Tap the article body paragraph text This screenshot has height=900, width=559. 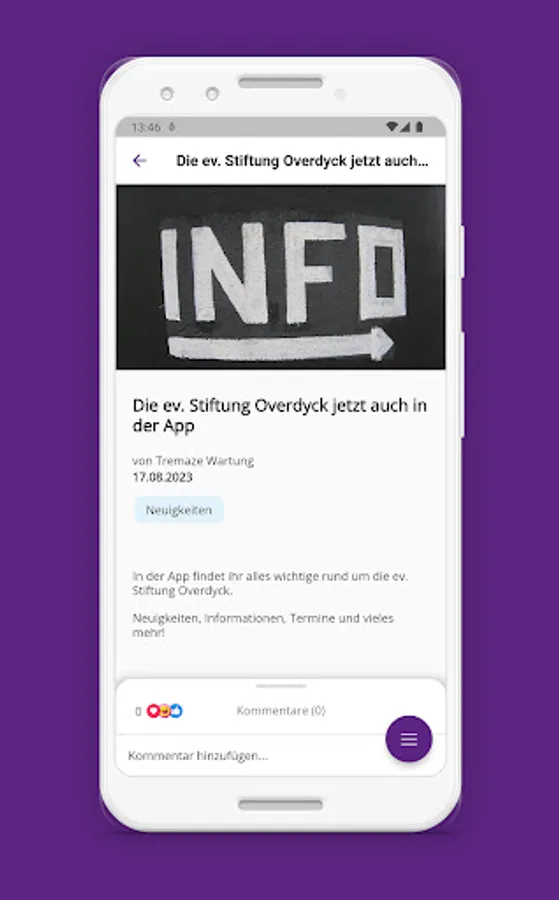270,604
